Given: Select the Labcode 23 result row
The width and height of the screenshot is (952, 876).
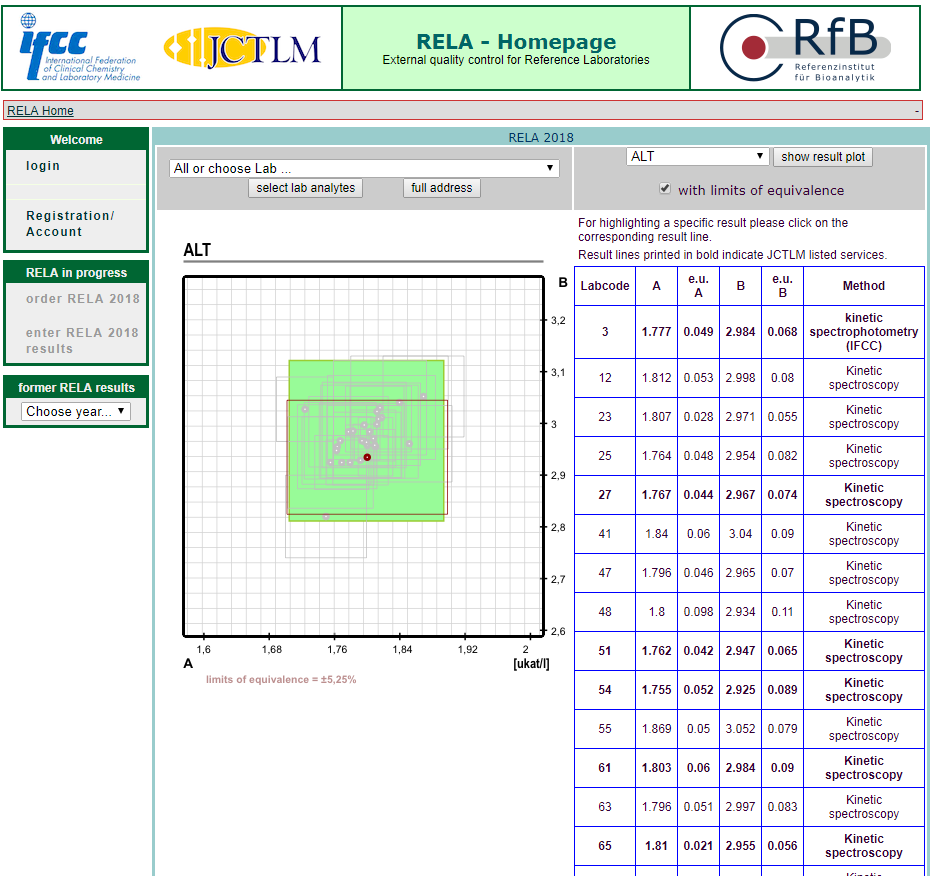Looking at the screenshot, I should [749, 416].
